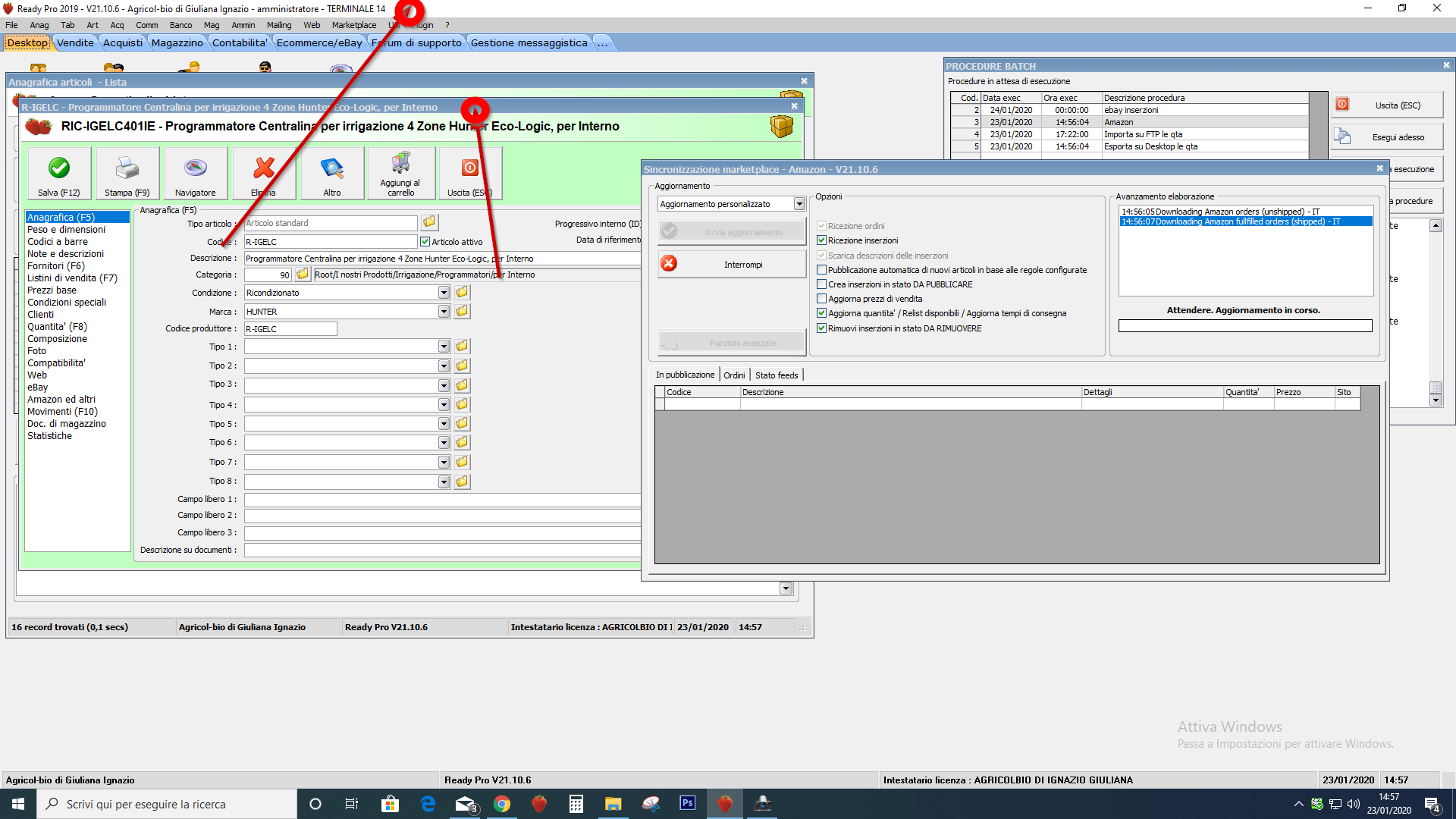Open folder icon beside Condizione field
The image size is (1456, 819).
click(x=462, y=292)
